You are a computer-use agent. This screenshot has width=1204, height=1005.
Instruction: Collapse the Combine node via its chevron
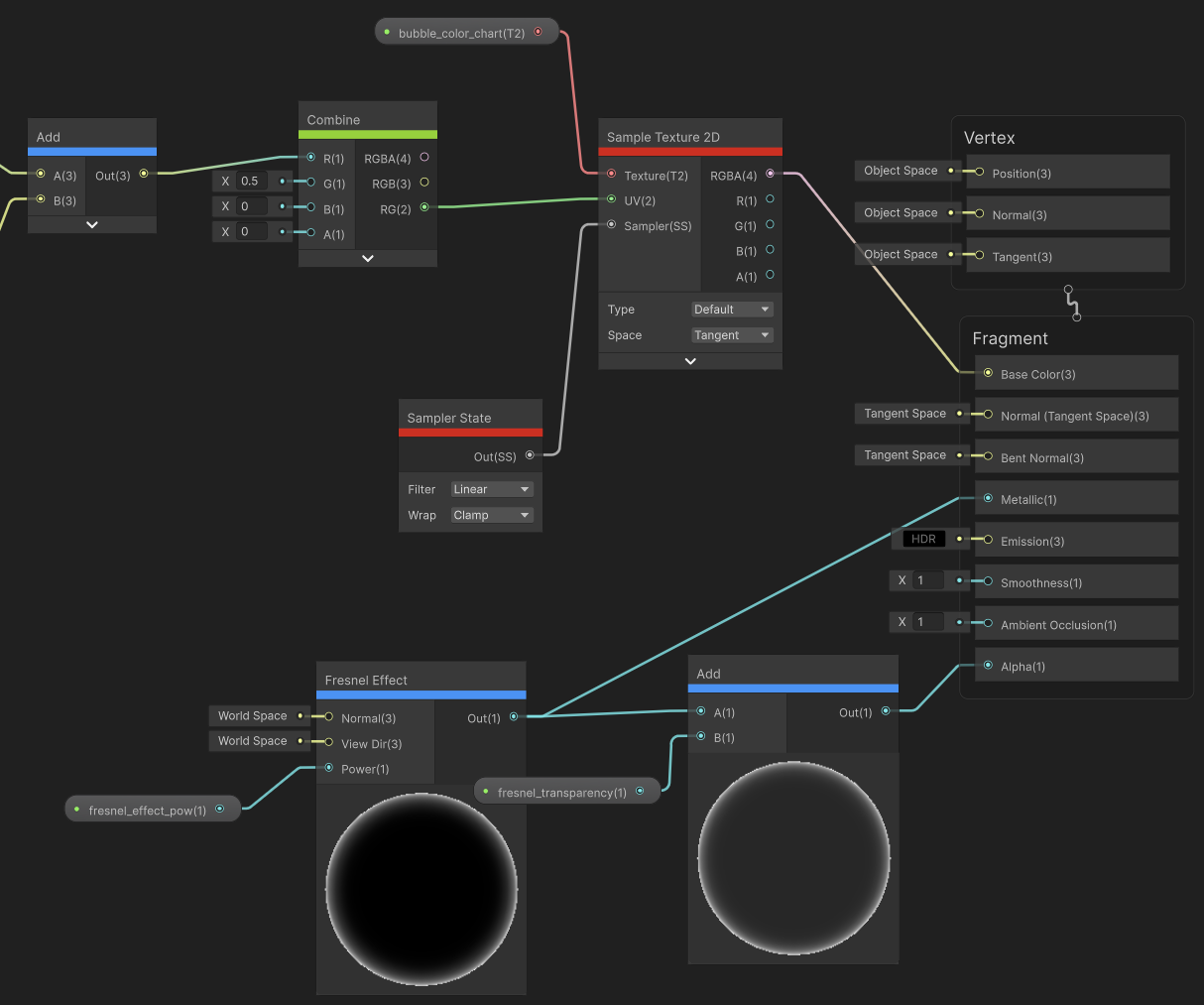click(367, 258)
